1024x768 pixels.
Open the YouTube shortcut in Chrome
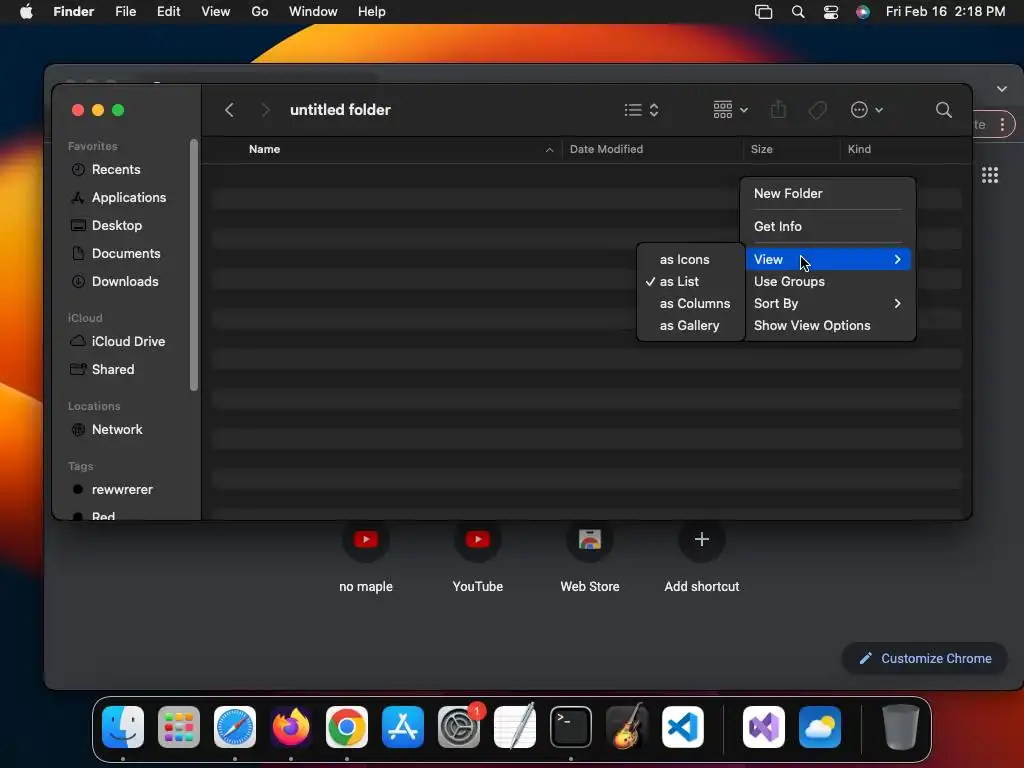(x=477, y=556)
